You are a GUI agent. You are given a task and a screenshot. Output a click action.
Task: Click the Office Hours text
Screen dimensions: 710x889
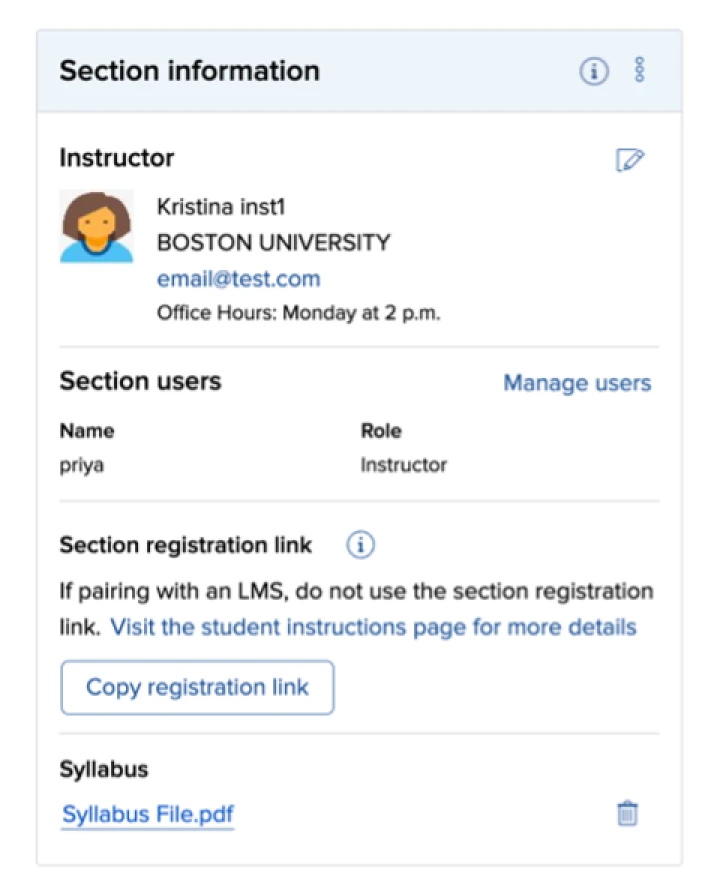point(298,313)
